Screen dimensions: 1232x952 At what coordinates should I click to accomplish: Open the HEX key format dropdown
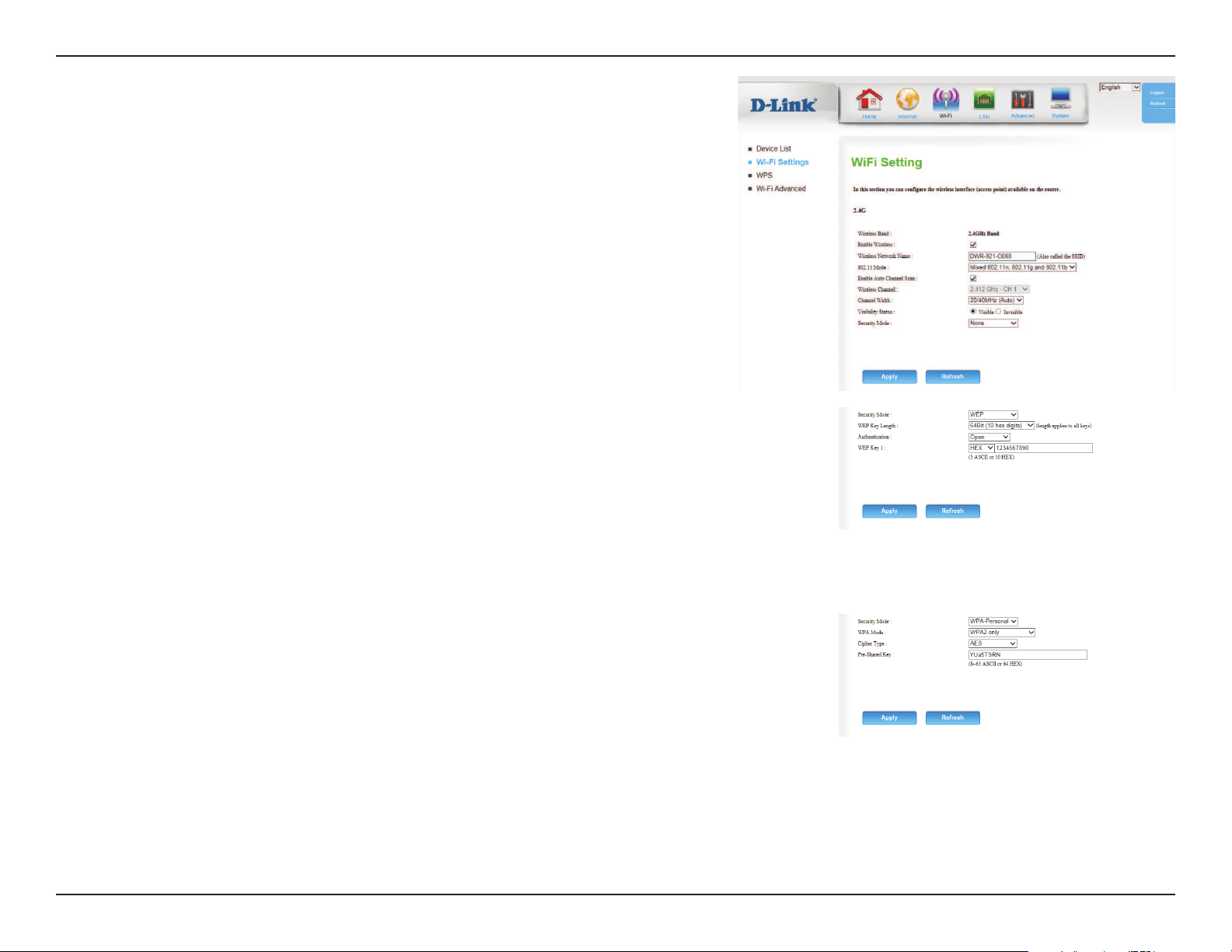pos(981,448)
